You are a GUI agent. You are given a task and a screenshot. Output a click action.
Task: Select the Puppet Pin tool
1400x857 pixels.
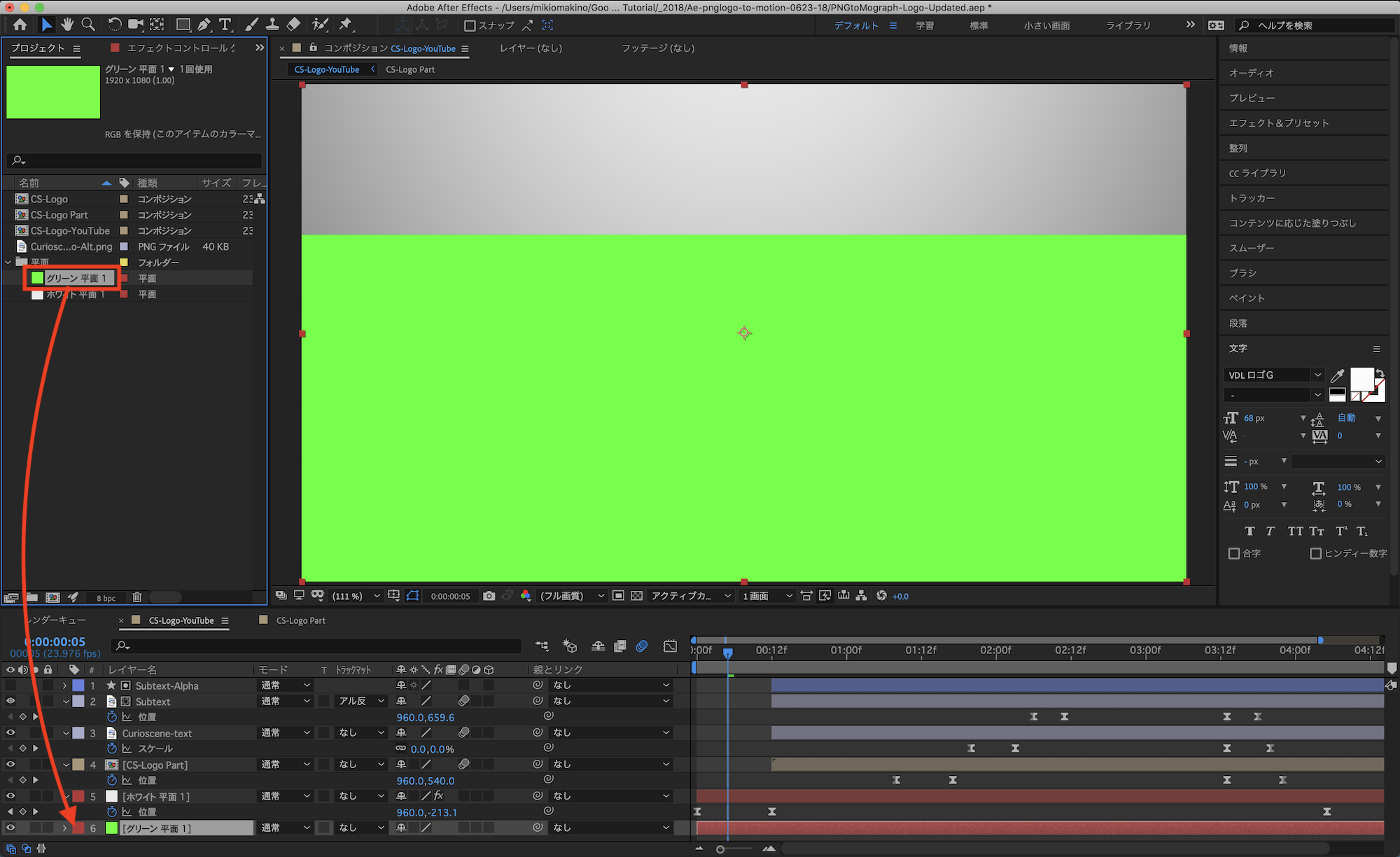pos(345,25)
